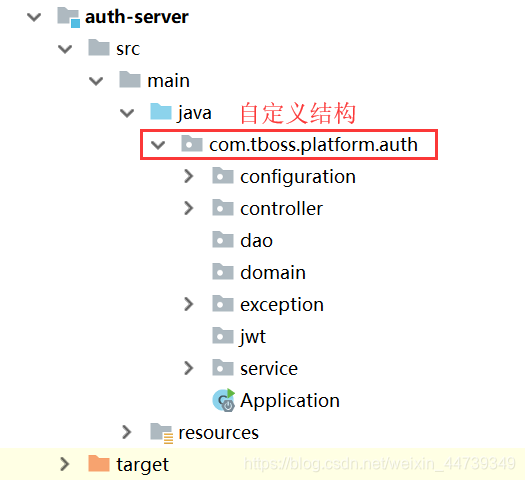Click the src folder icon
The image size is (525, 482).
(99, 48)
